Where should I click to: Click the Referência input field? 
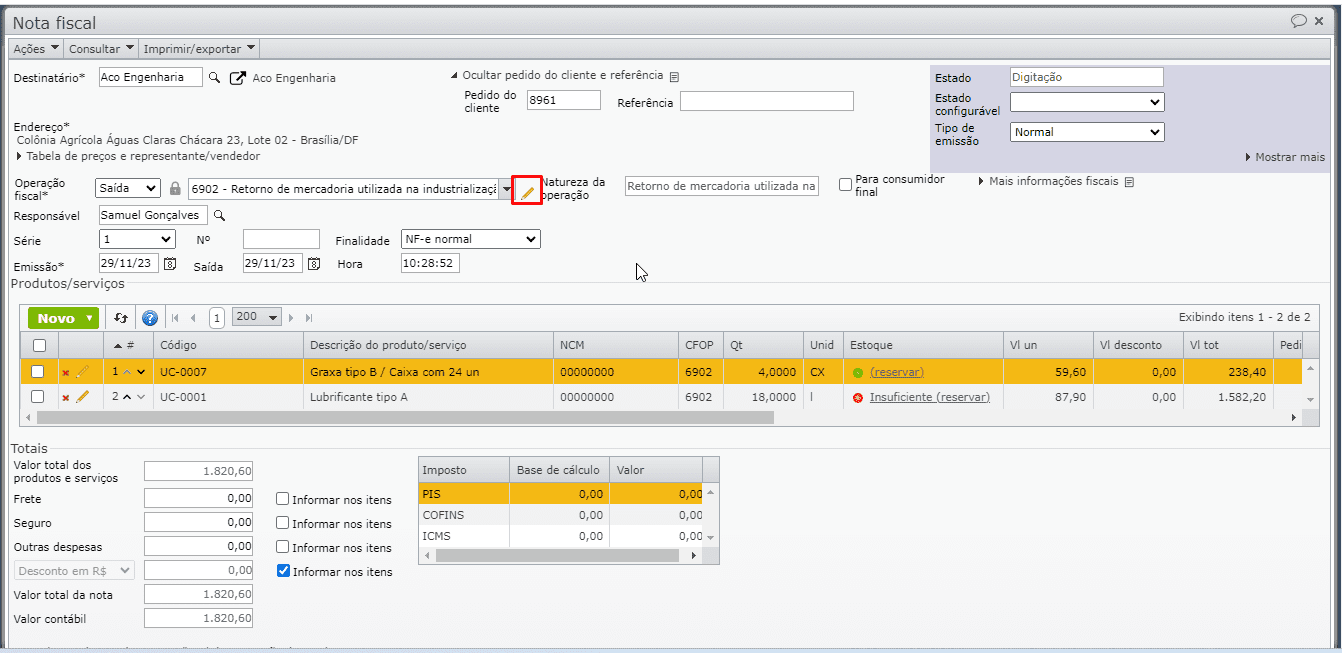tap(767, 101)
